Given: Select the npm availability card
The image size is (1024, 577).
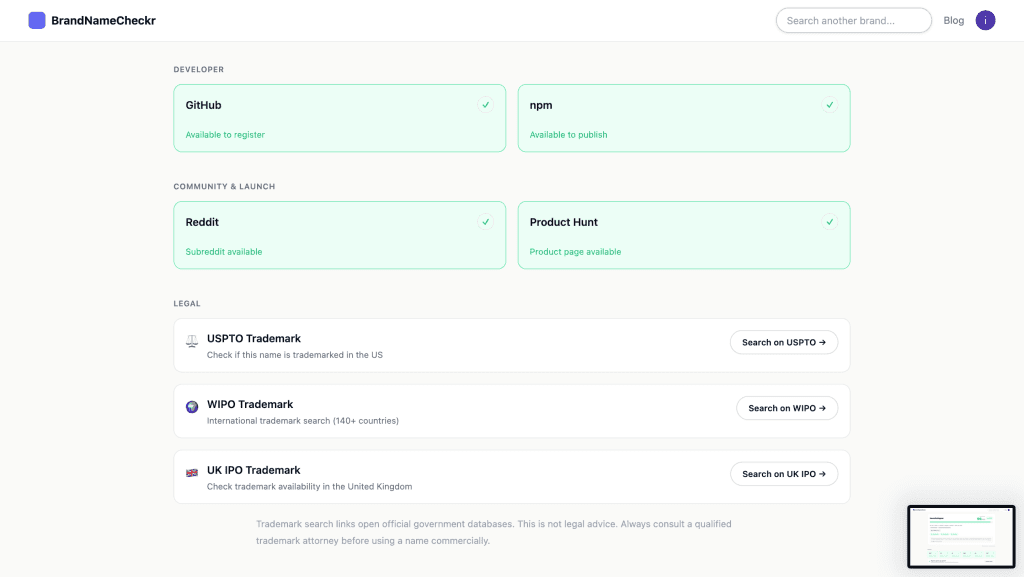Looking at the screenshot, I should point(684,118).
